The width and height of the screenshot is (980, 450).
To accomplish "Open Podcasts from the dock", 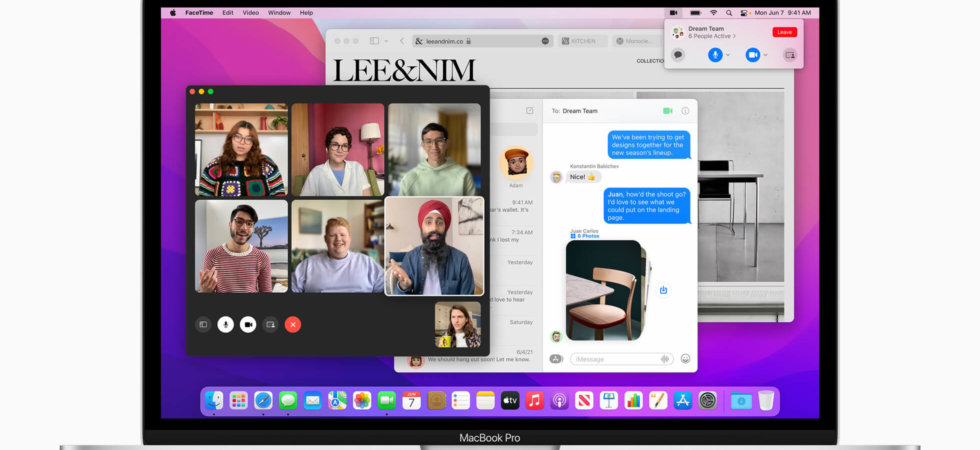I will point(559,400).
